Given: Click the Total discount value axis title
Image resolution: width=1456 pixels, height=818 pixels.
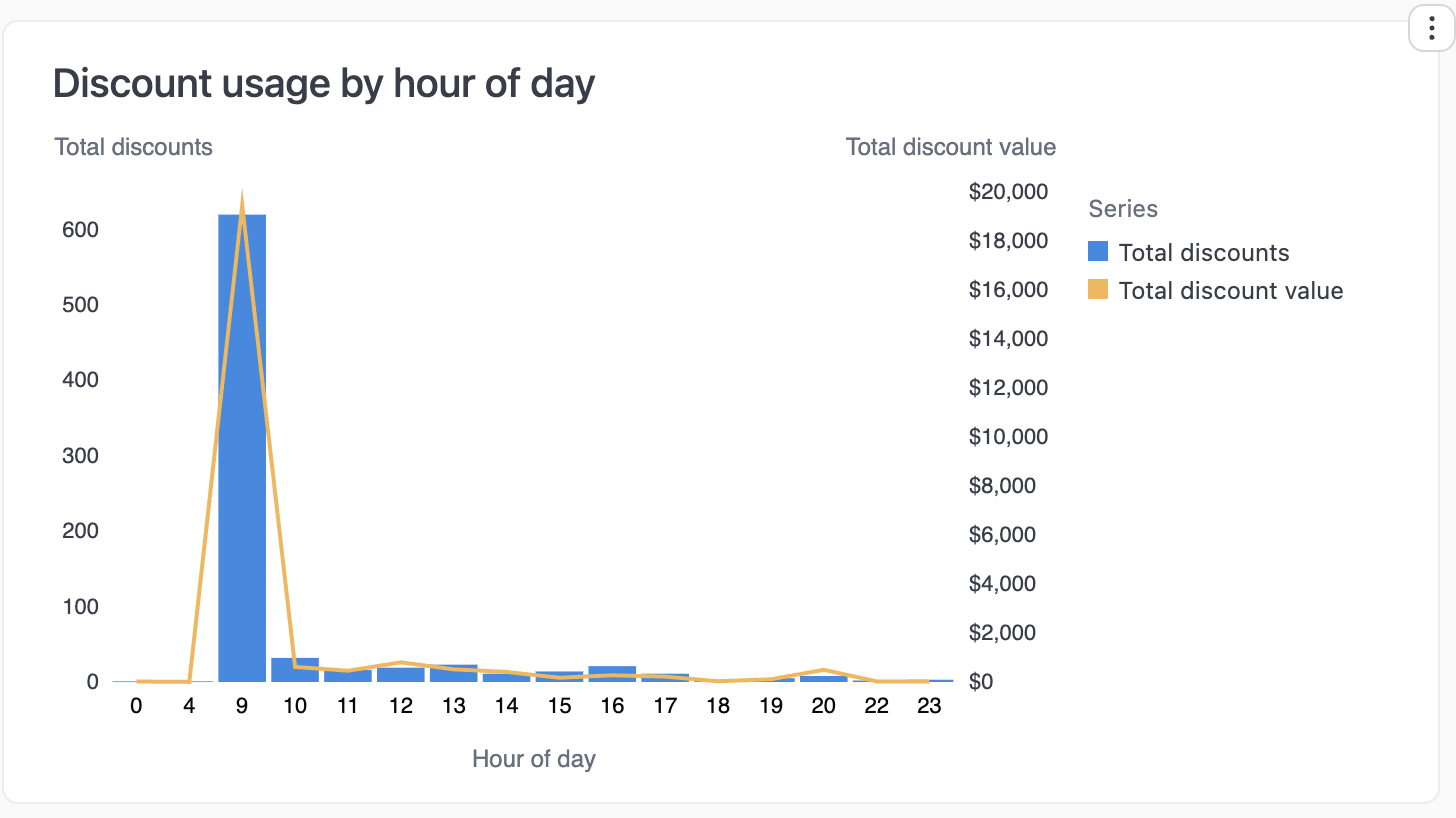Looking at the screenshot, I should [950, 146].
